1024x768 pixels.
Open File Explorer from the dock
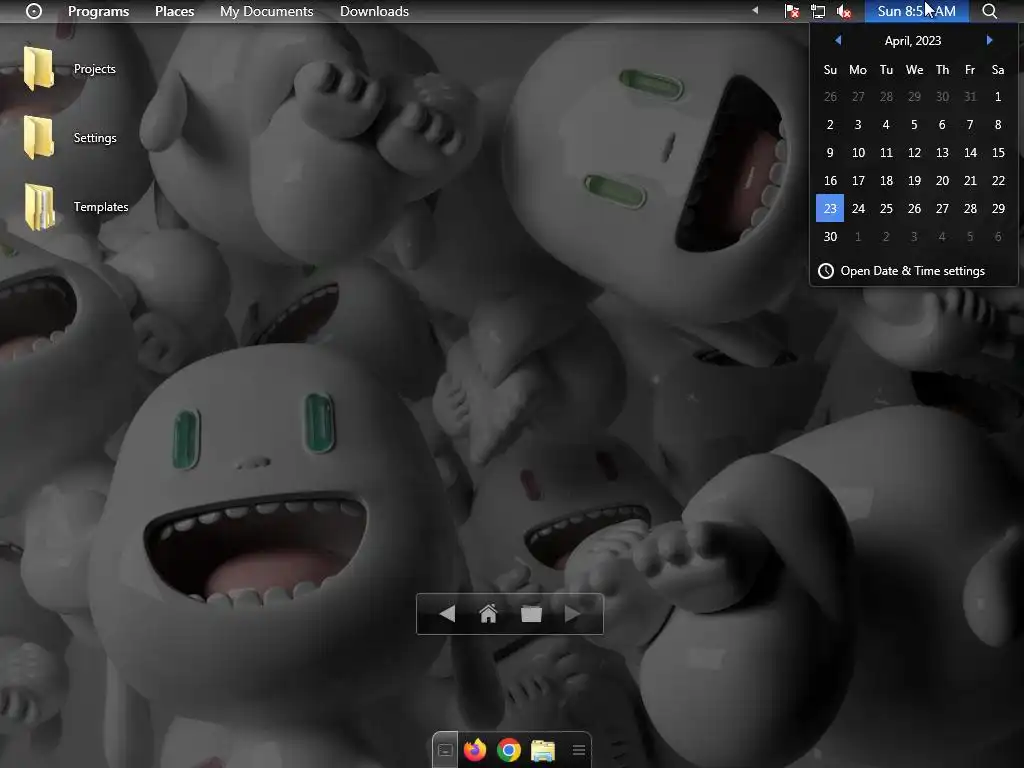click(x=543, y=750)
